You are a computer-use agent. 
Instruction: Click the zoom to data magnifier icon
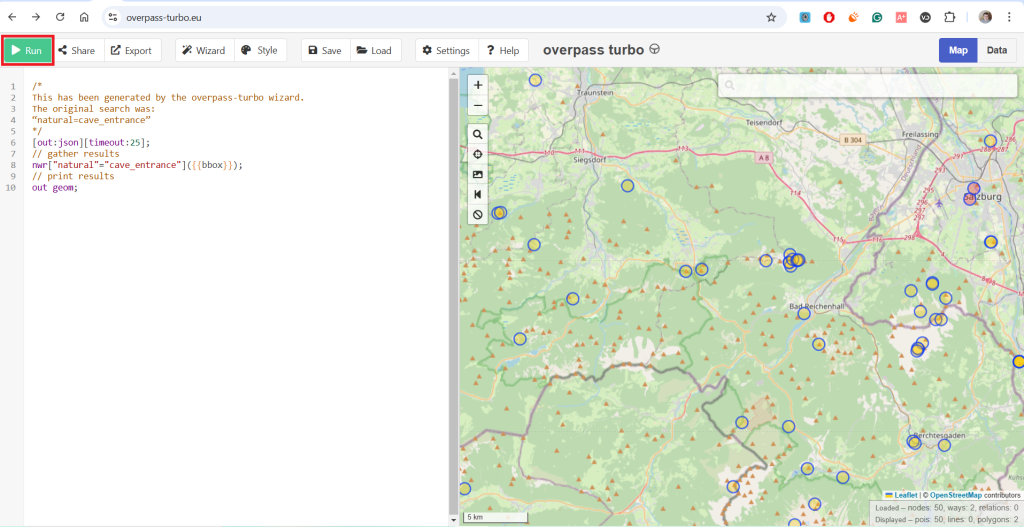click(477, 135)
